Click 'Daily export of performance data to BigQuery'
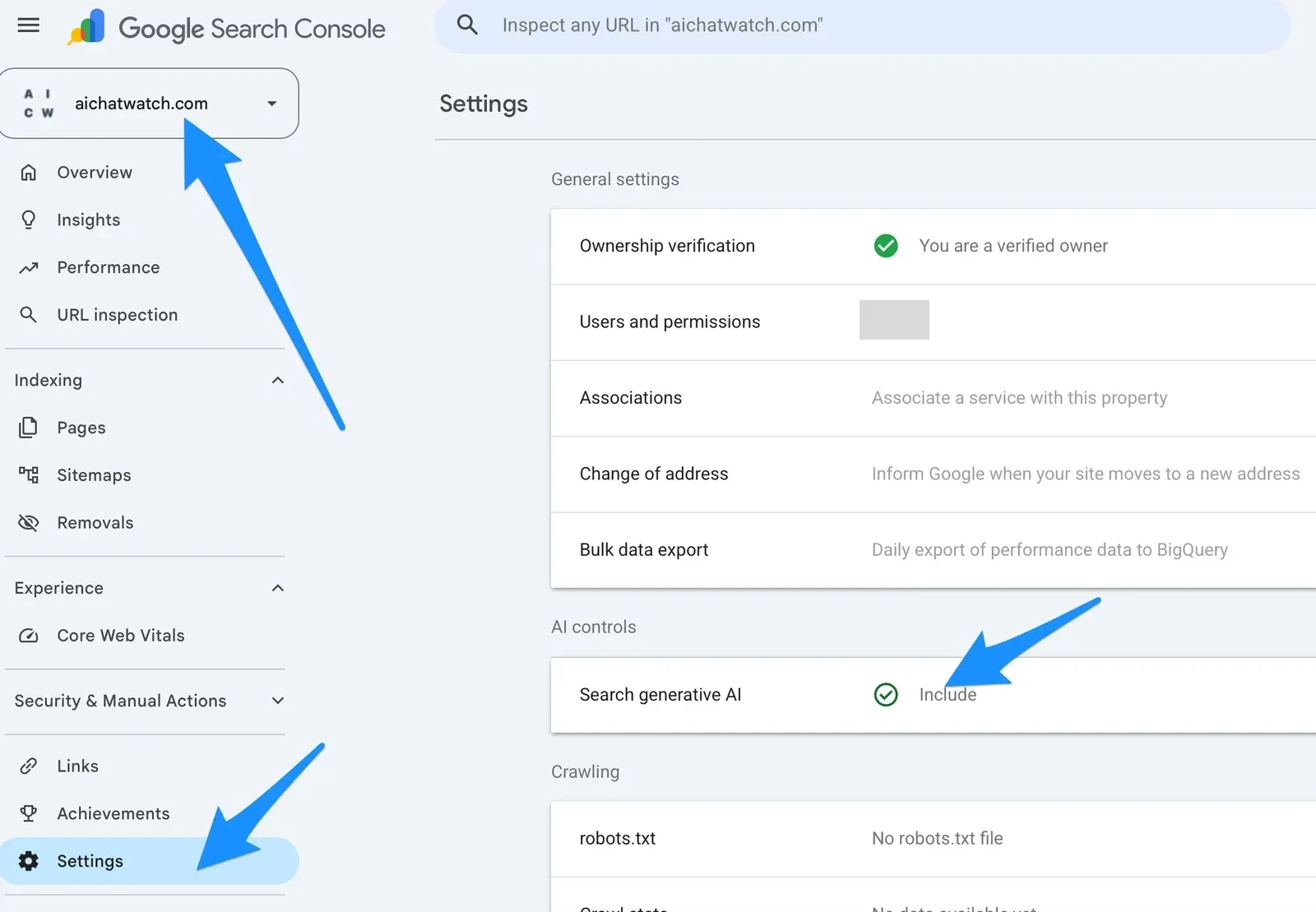Screen dimensions: 1316x912 (x=1050, y=550)
